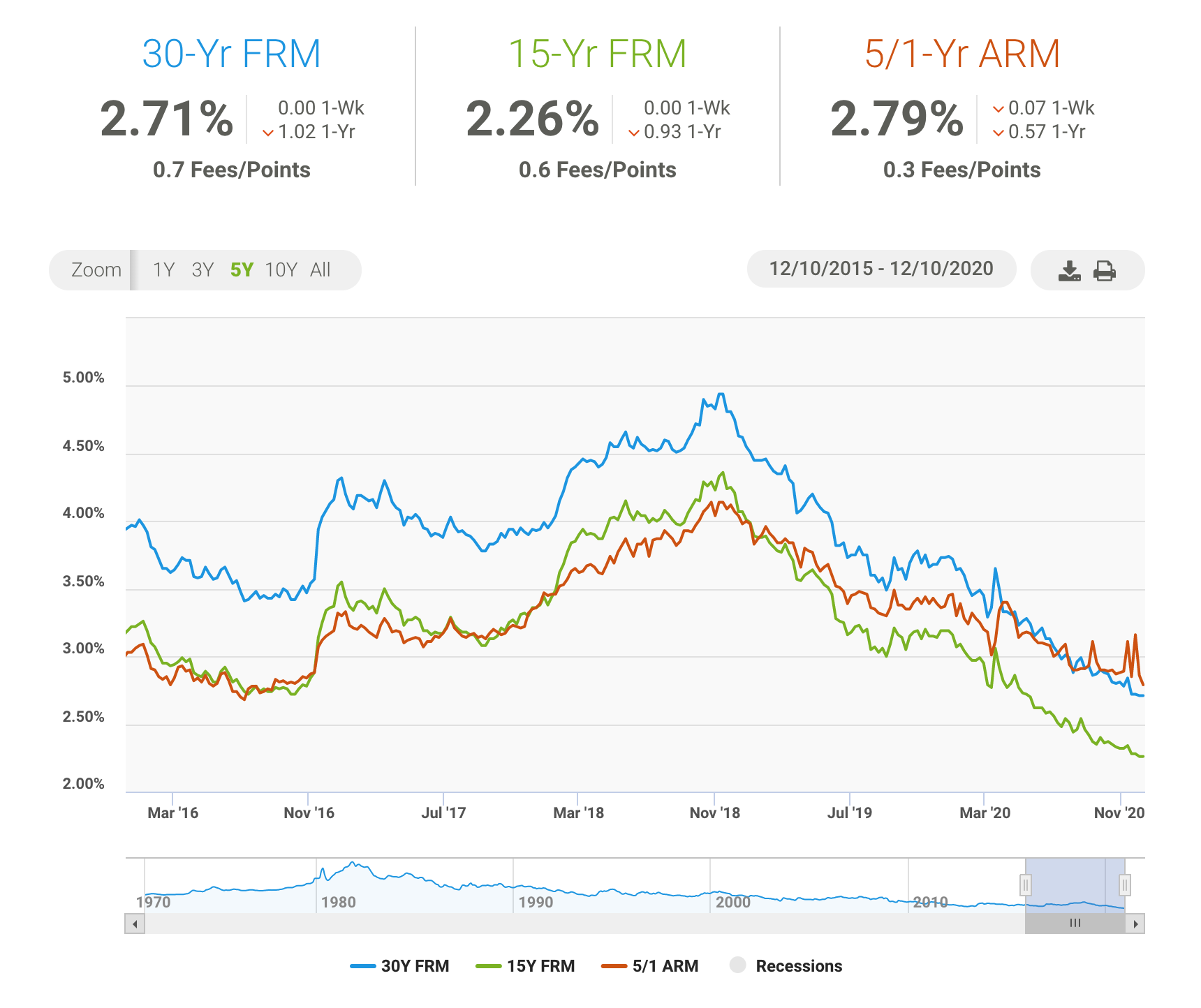The image size is (1201, 1008).
Task: Switch zoom to 10Y
Action: [281, 270]
